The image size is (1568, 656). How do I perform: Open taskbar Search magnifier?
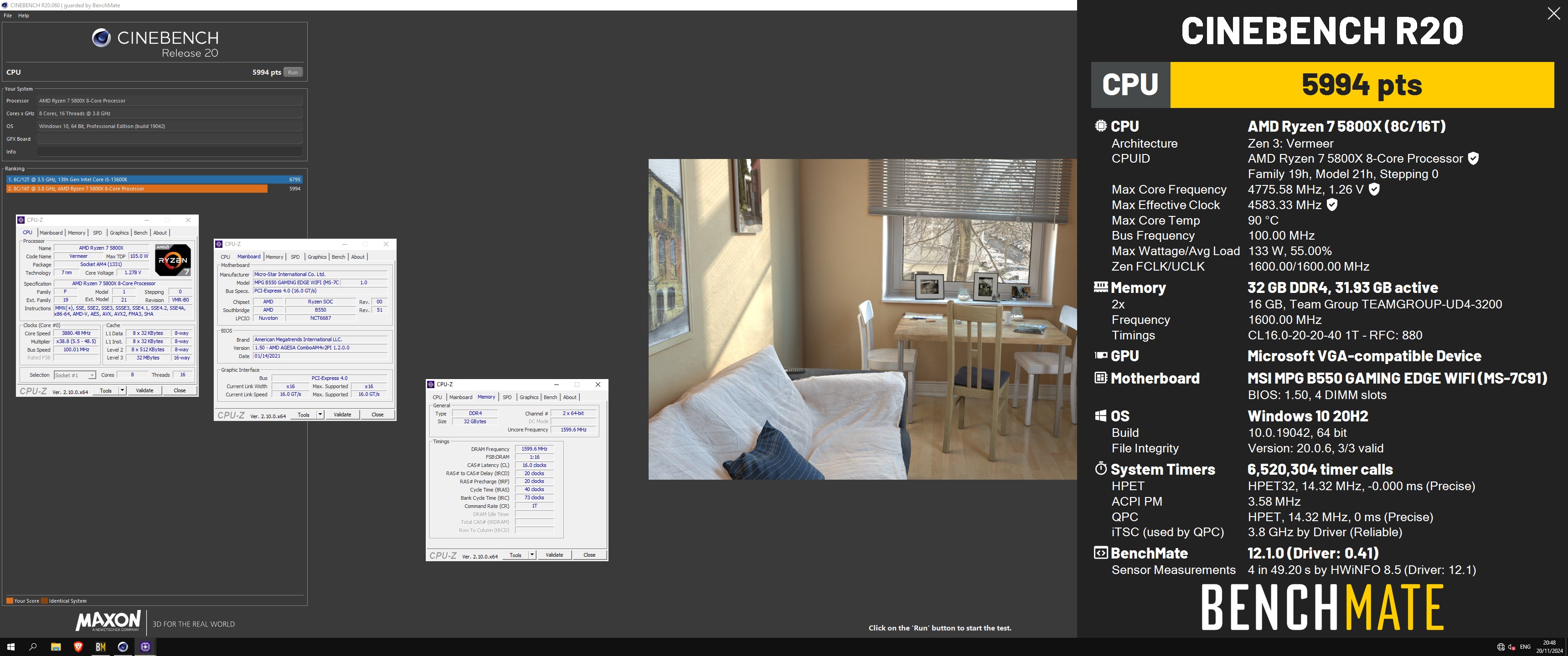(x=33, y=647)
